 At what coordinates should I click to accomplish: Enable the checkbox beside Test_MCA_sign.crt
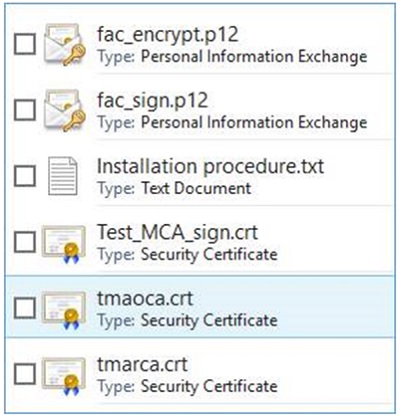(x=25, y=242)
